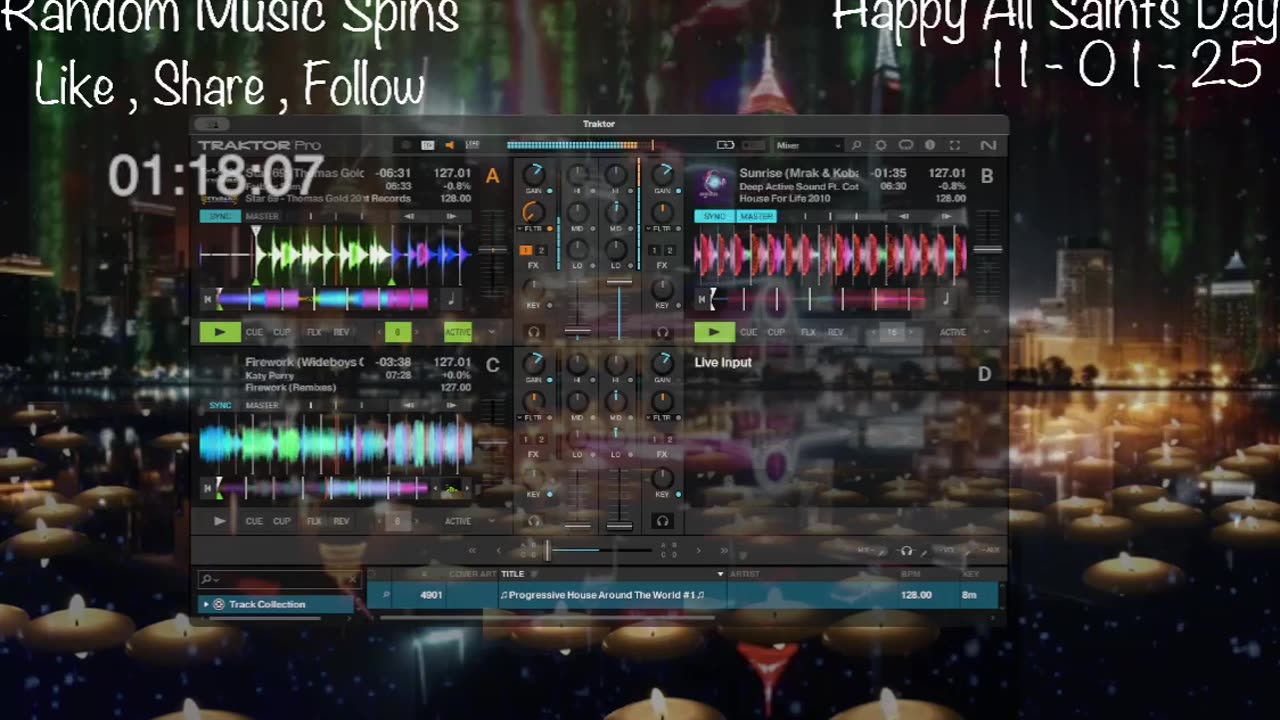Expand Deck A advanced panel arrow
Screen dimensions: 1280x720
click(x=492, y=332)
